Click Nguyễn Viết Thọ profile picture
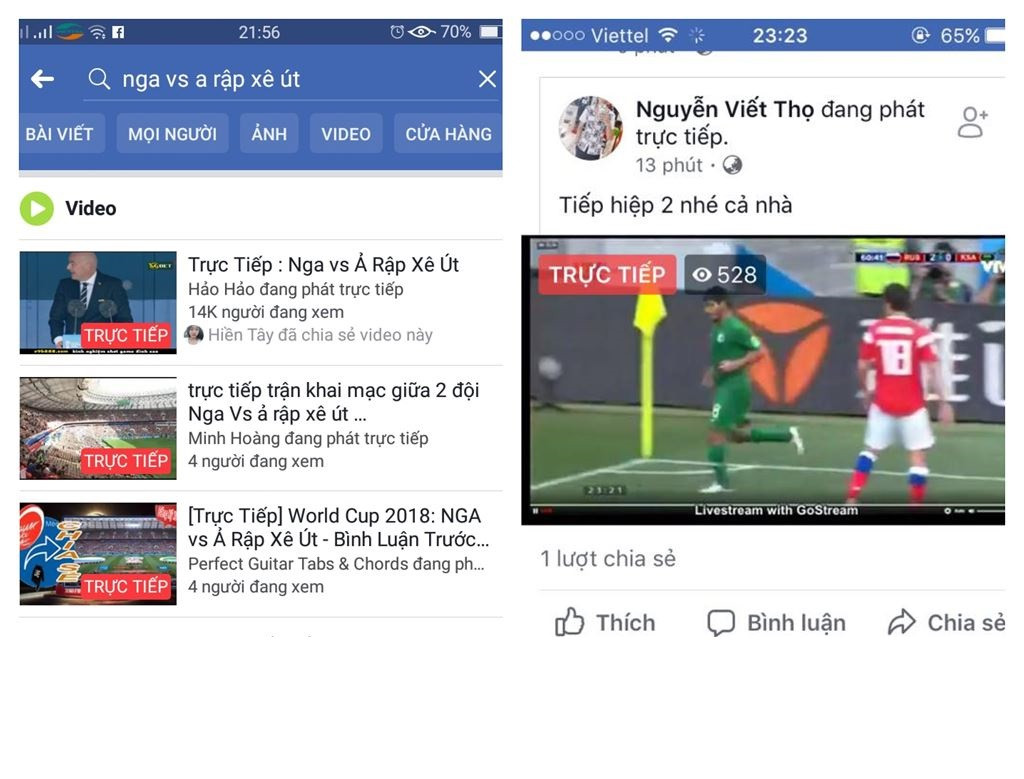Image resolution: width=1024 pixels, height=779 pixels. pos(591,128)
